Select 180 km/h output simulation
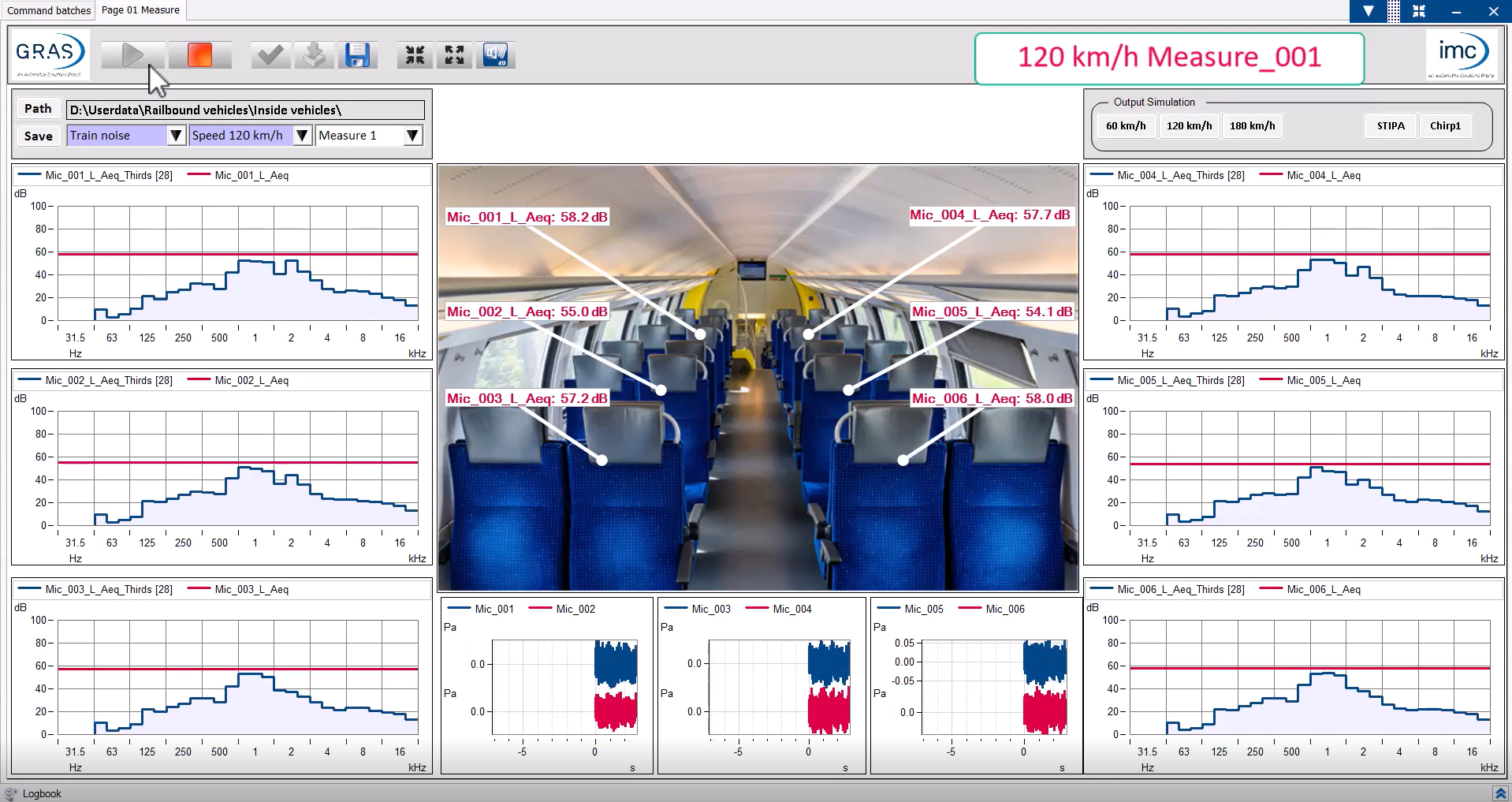The image size is (1512, 802). tap(1252, 126)
